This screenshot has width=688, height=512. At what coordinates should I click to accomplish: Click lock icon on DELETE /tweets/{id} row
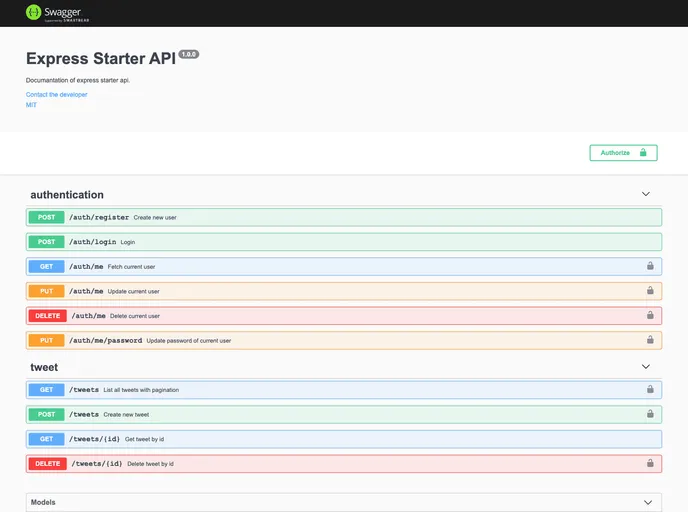(650, 462)
